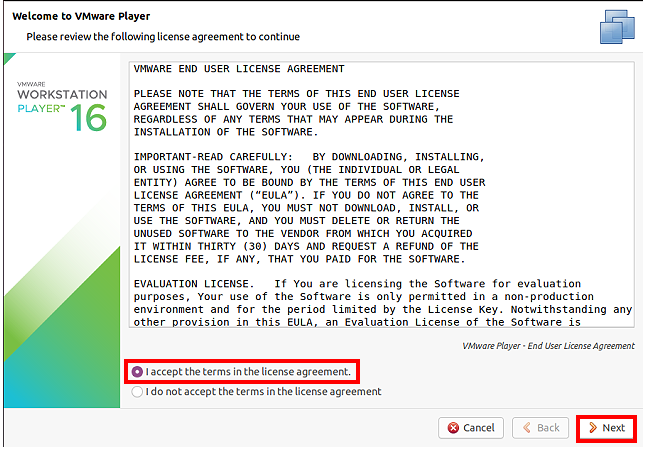The image size is (647, 449).
Task: Click inside the license agreement text box
Action: coord(382,195)
